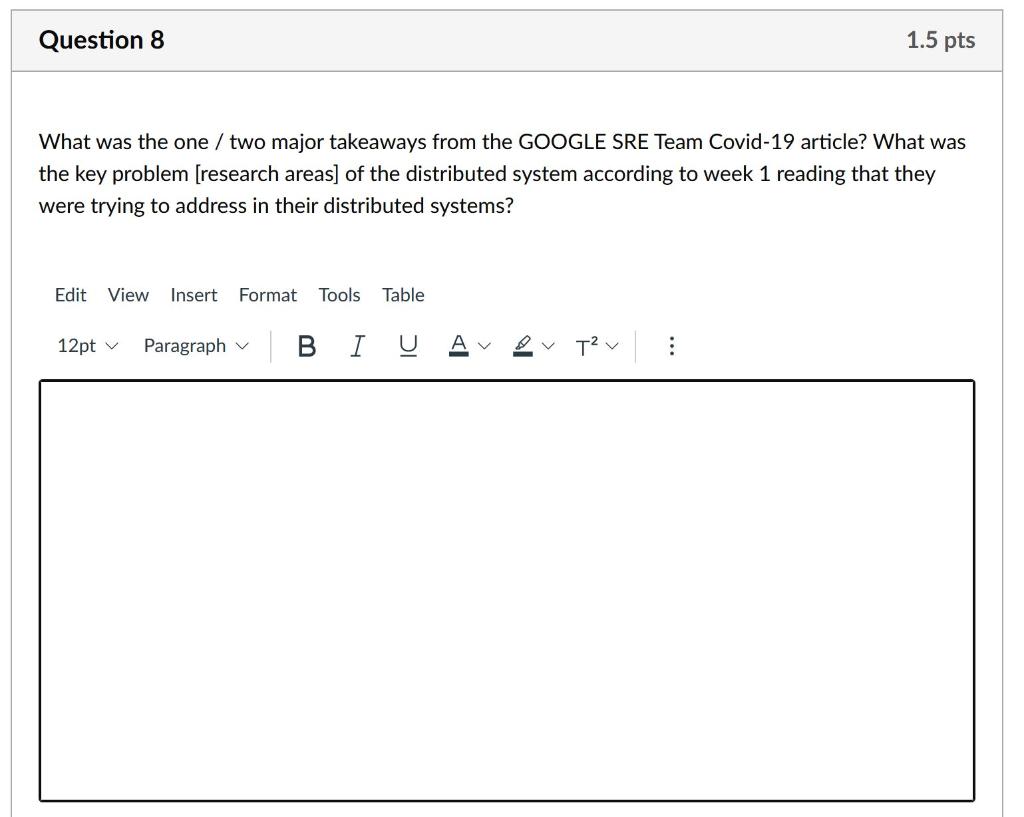The height and width of the screenshot is (817, 1024).
Task: Open the more toolbar options kebab menu
Action: tap(671, 345)
